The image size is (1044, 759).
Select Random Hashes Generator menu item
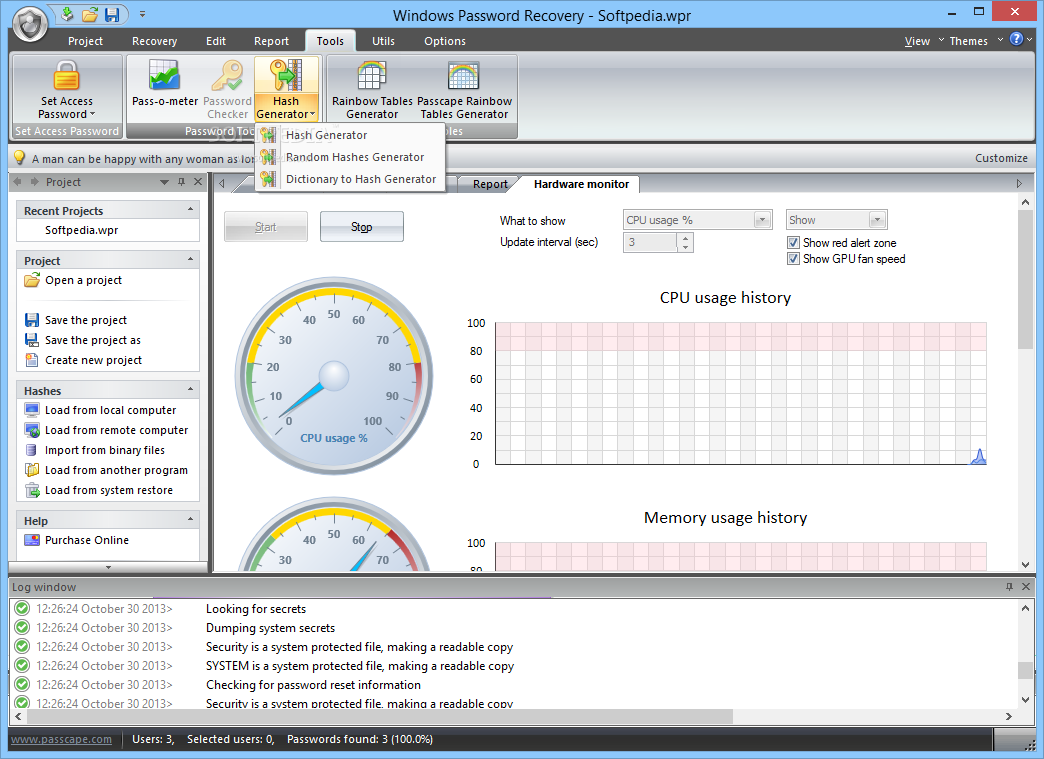[x=350, y=157]
